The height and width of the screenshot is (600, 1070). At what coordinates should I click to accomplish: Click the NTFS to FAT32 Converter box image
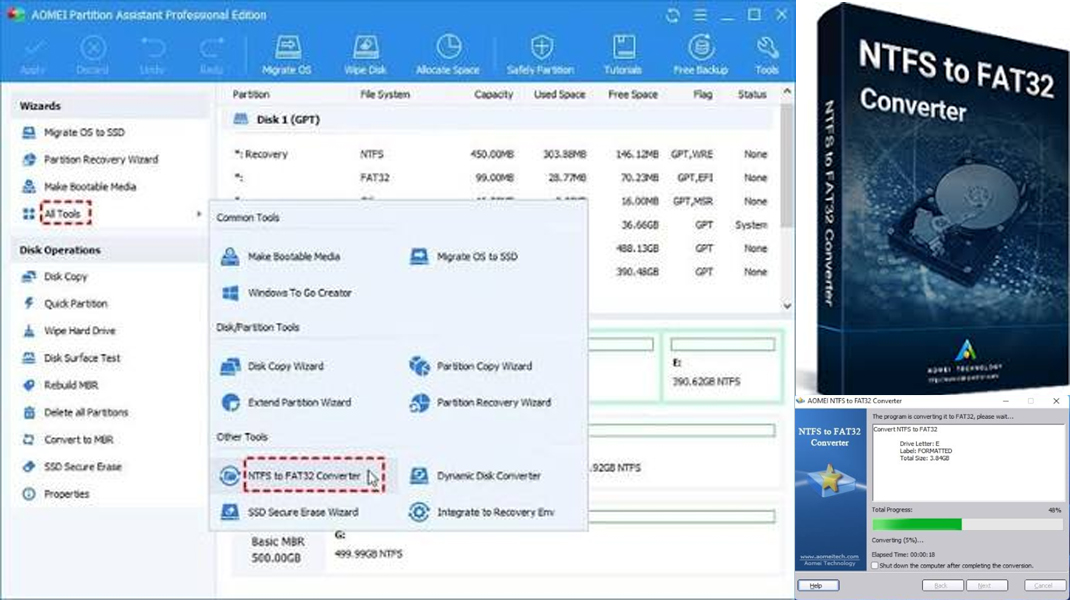coord(942,198)
